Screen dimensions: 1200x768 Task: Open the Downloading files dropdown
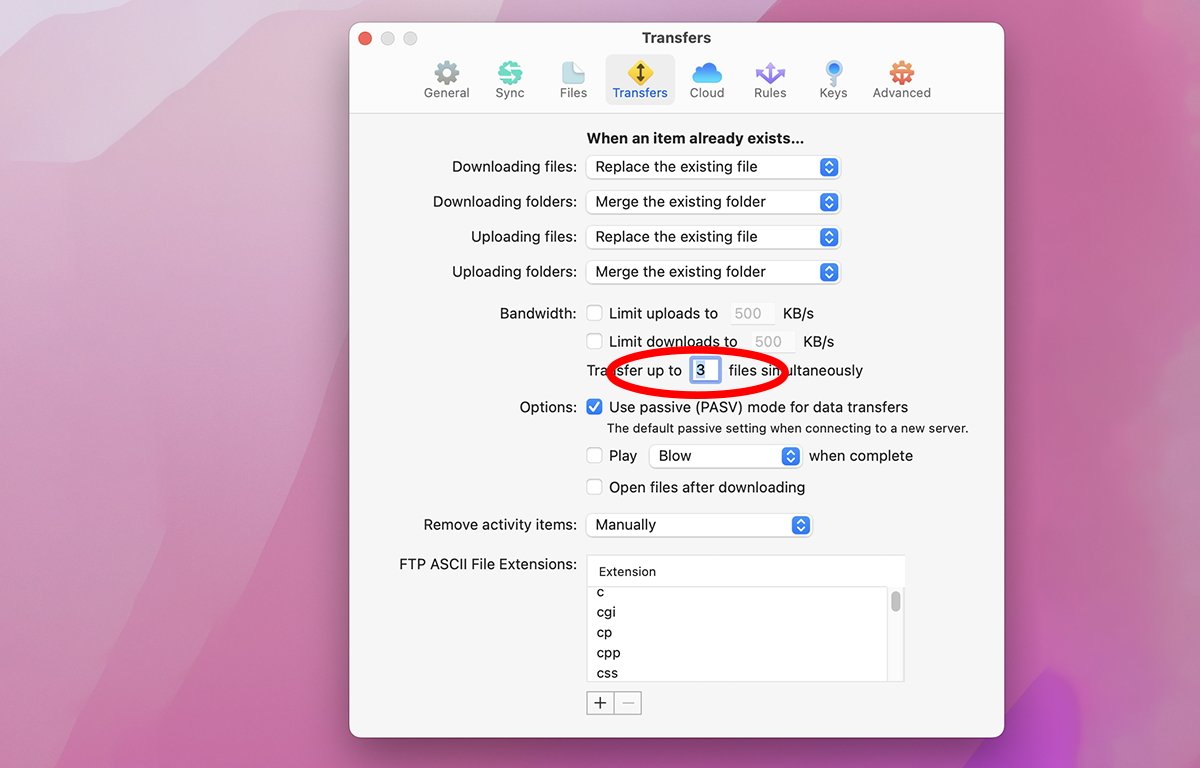[713, 167]
